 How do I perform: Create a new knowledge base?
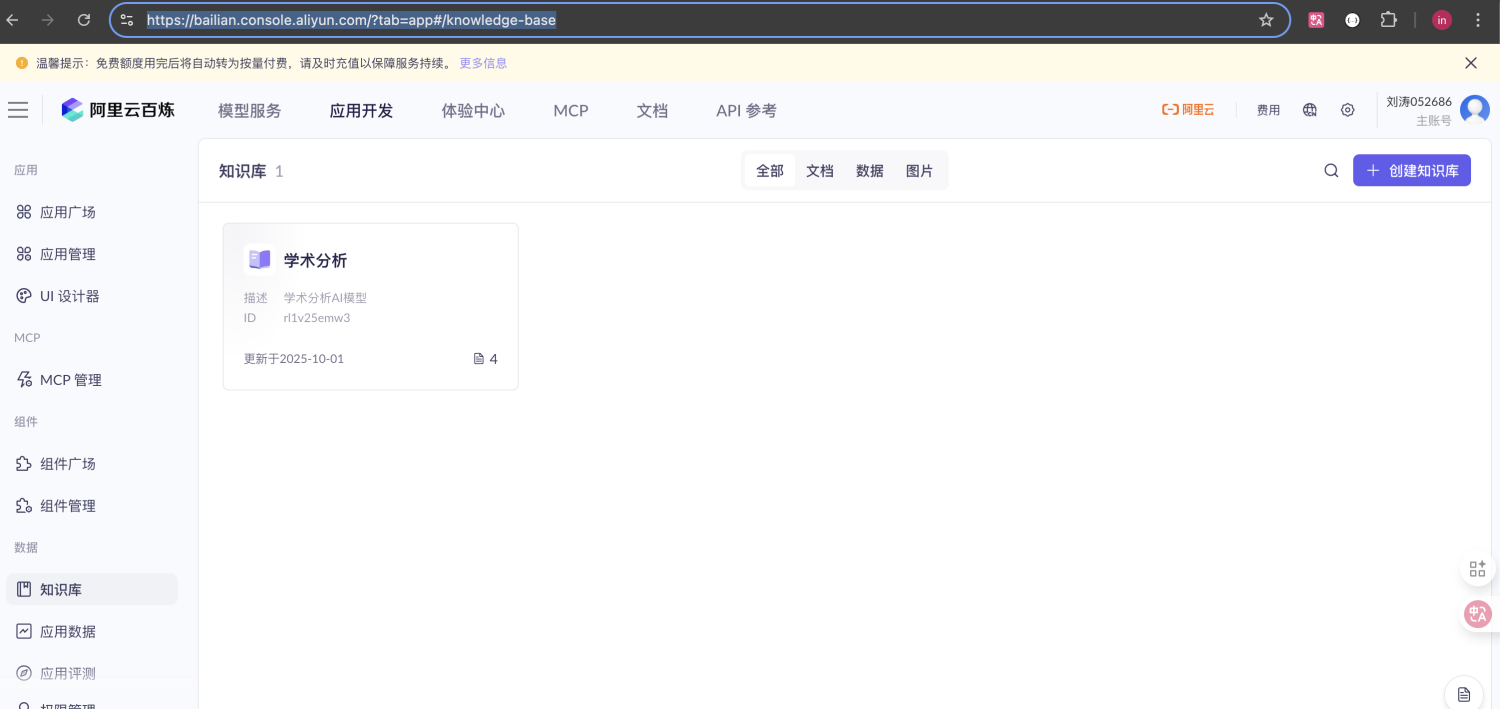(x=1411, y=170)
